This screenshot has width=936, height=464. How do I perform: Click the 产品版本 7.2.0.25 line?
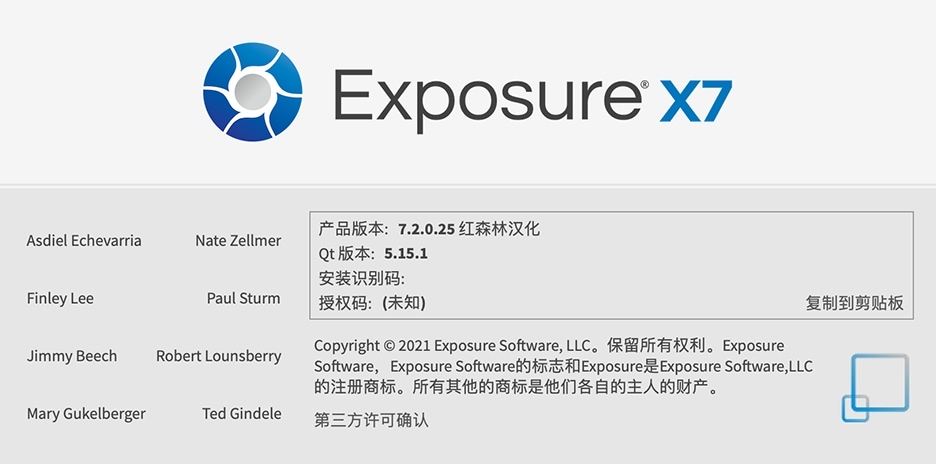(429, 229)
